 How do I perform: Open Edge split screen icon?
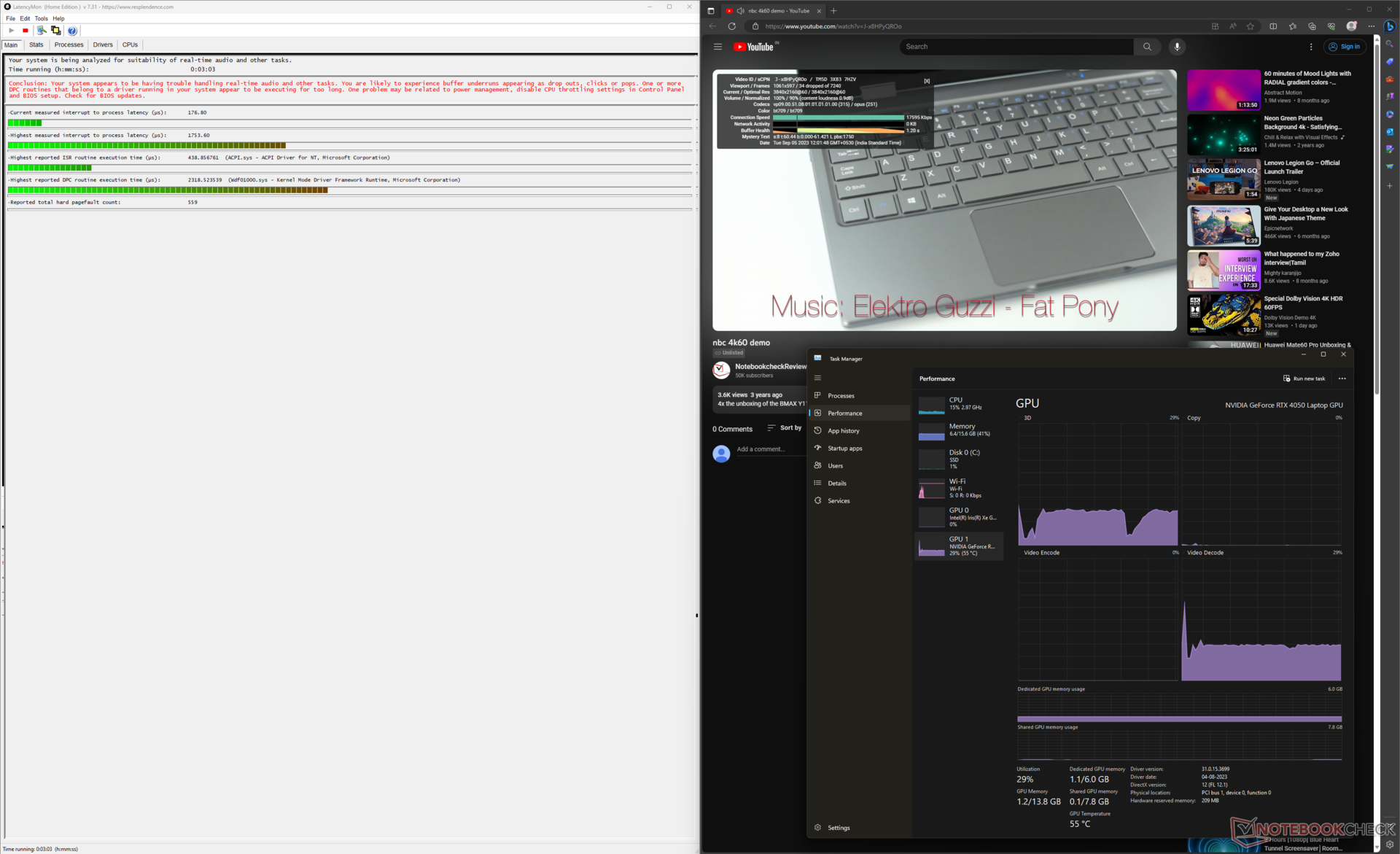click(1273, 26)
